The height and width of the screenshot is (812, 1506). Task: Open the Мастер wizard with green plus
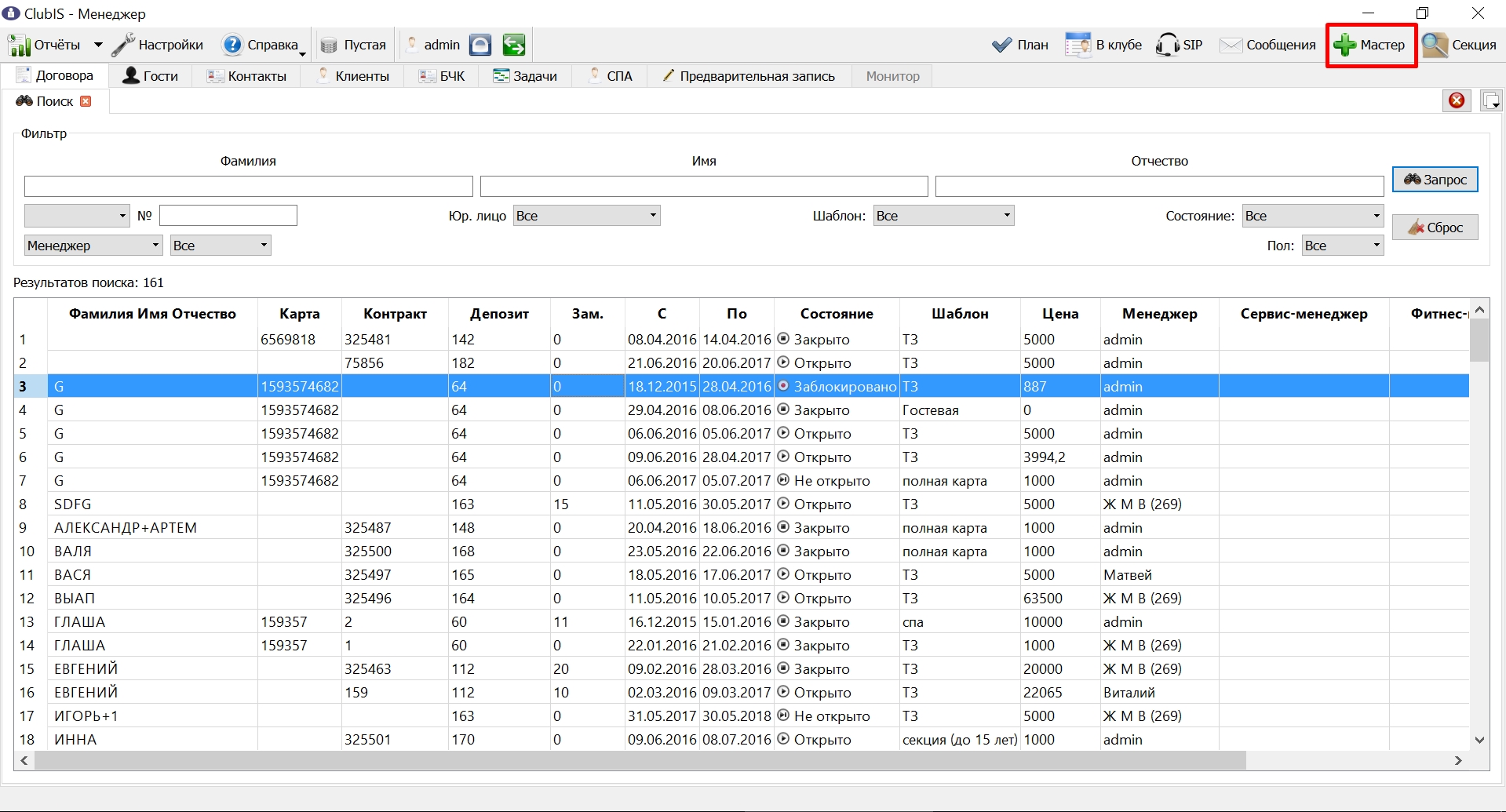click(x=1370, y=46)
